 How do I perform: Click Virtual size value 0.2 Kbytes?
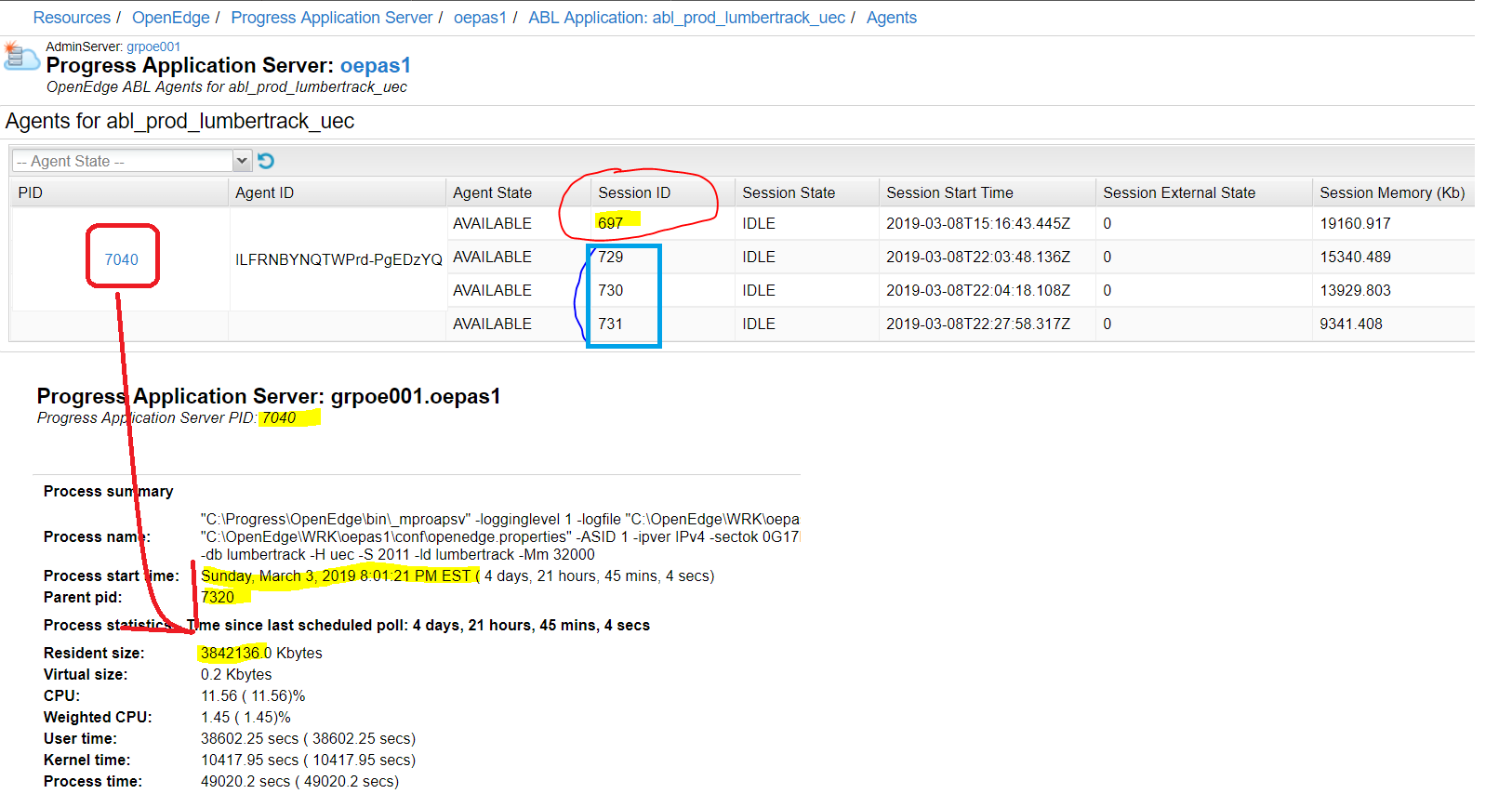click(236, 674)
